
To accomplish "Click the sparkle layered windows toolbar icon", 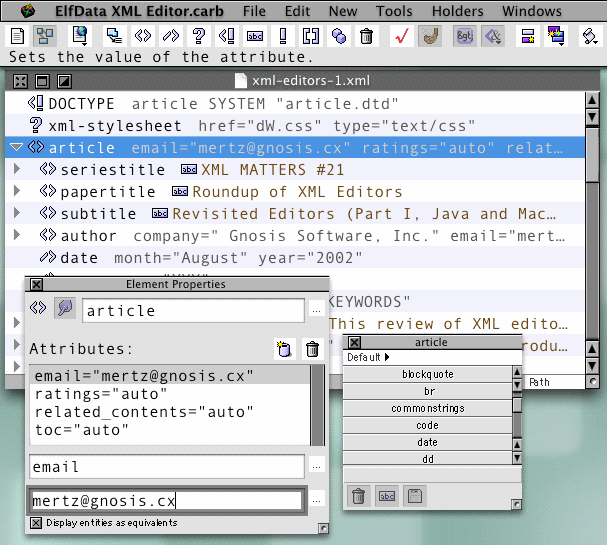I will pyautogui.click(x=556, y=36).
